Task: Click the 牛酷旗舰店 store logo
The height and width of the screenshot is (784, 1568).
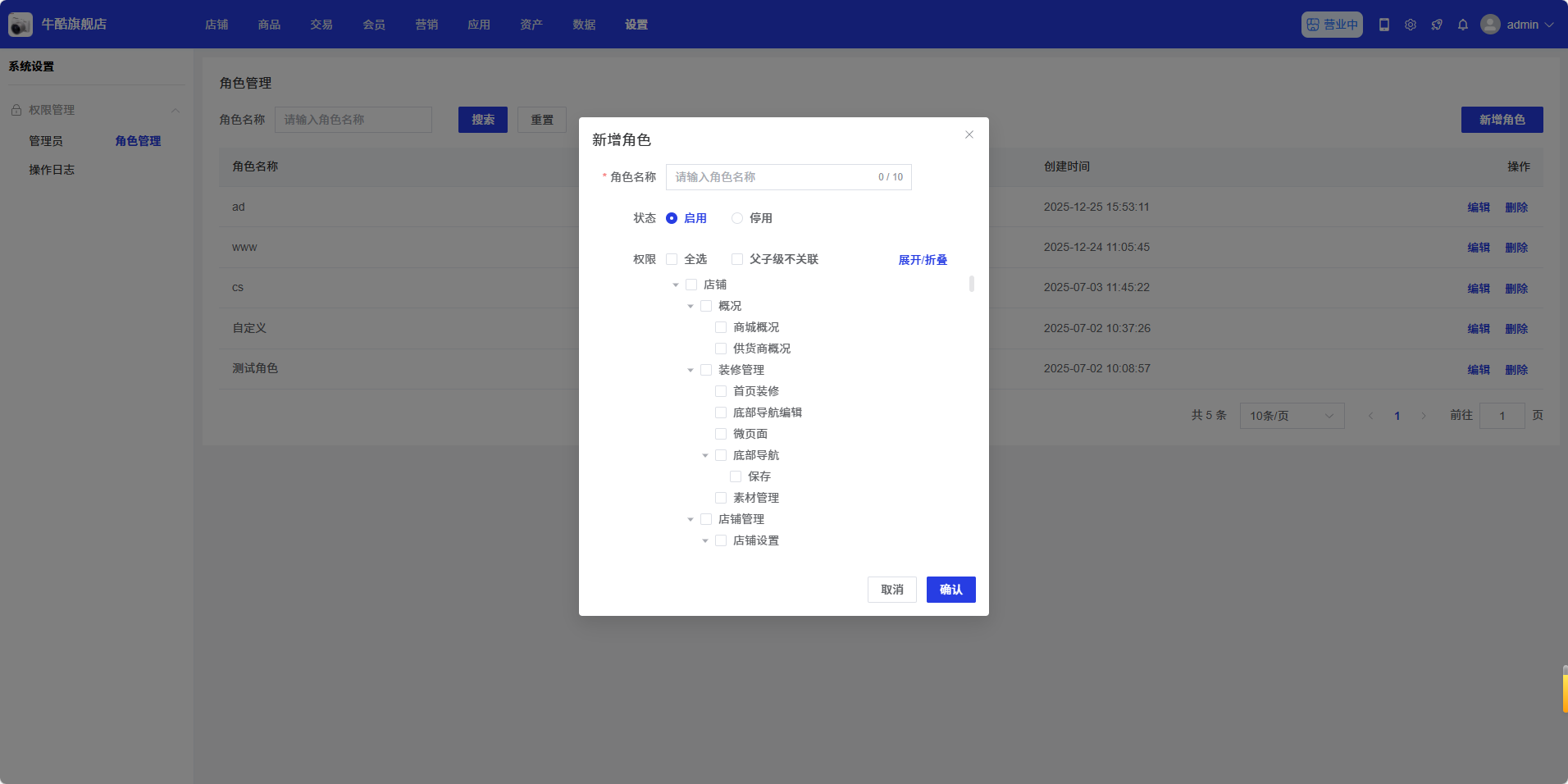Action: 21,25
